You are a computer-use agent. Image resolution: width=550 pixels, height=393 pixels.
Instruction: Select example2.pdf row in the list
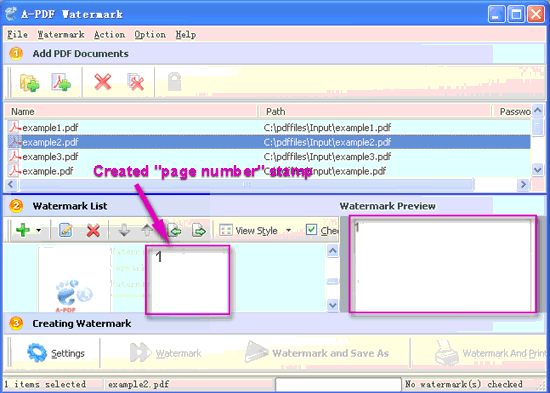(x=269, y=142)
